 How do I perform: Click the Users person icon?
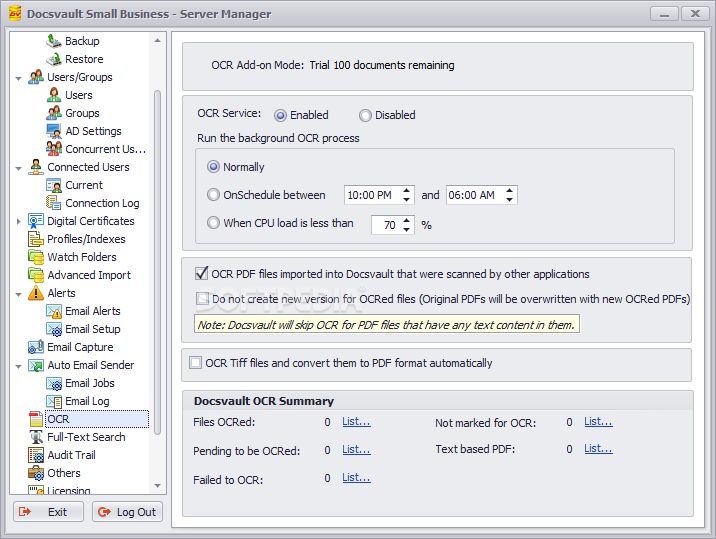coord(54,95)
